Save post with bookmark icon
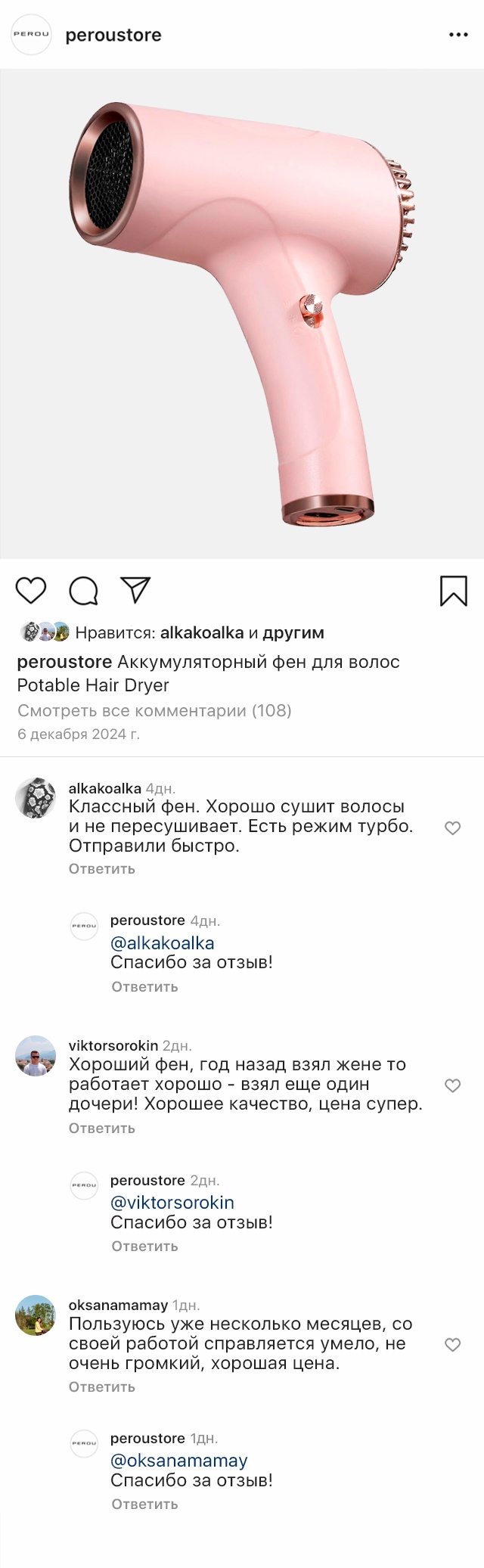 tap(453, 591)
